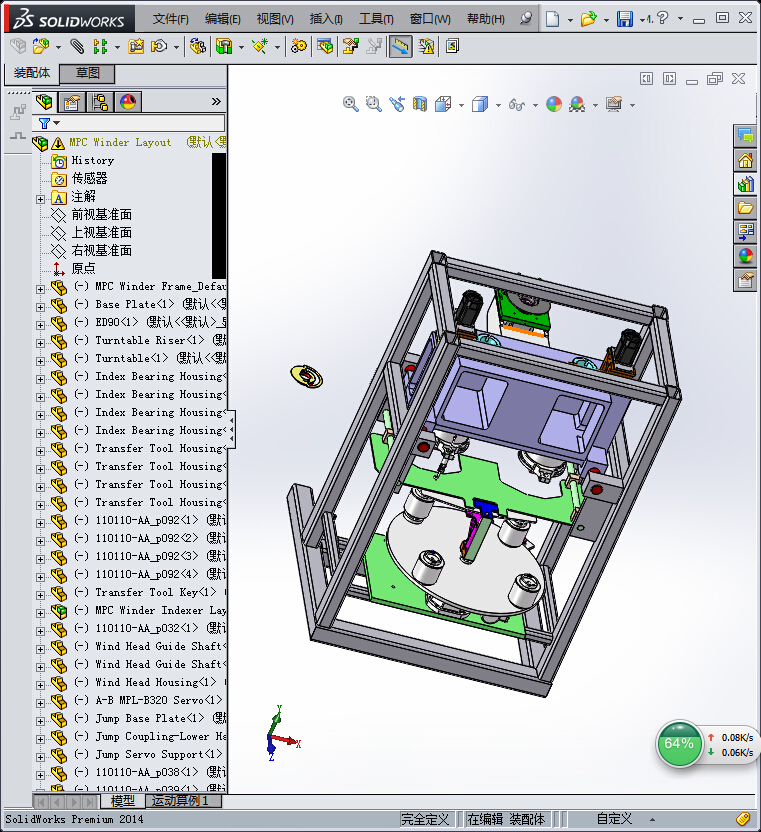761x832 pixels.
Task: Select the 传感器 sensors folder
Action: (x=89, y=178)
